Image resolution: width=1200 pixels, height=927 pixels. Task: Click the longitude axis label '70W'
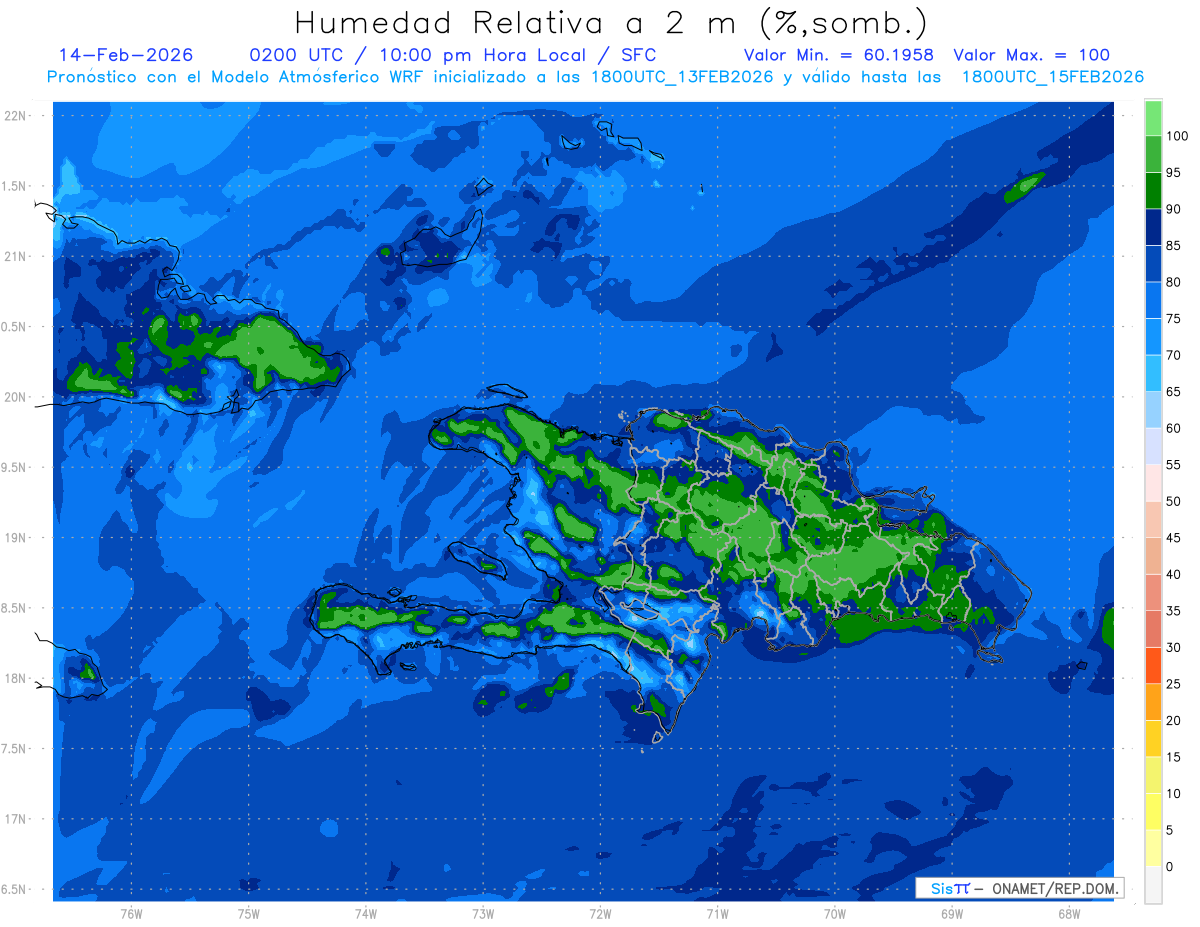(835, 914)
